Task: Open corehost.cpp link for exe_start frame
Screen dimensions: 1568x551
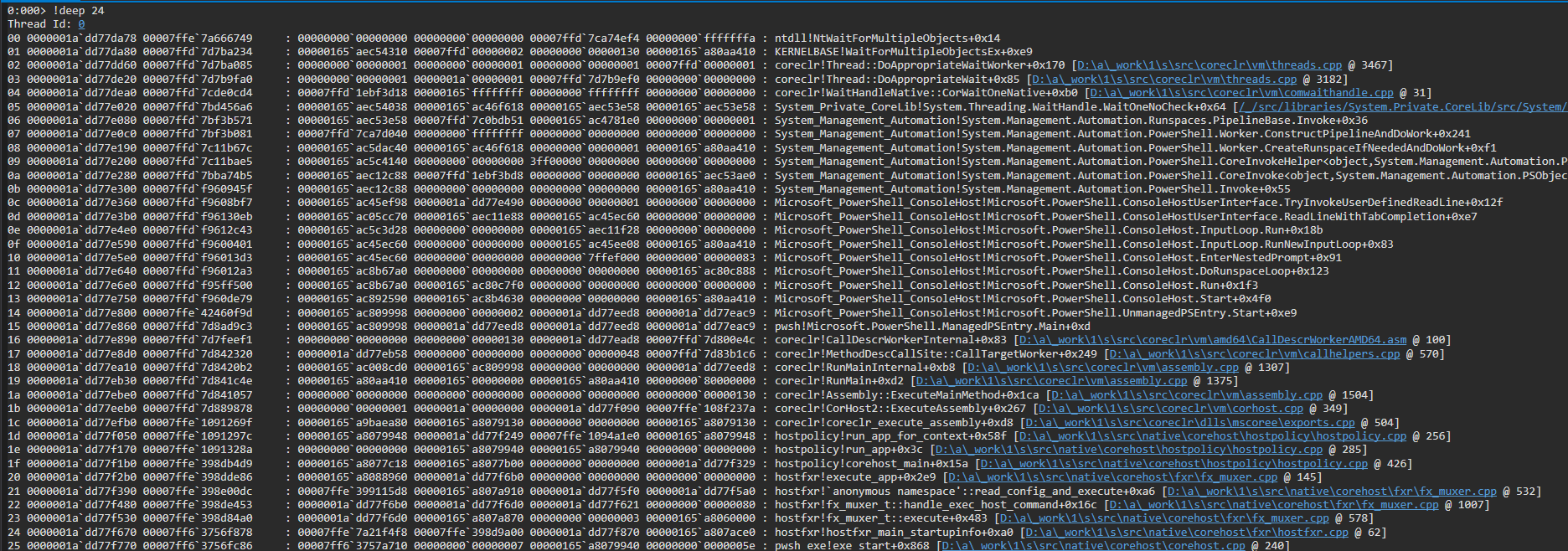Action: pyautogui.click(x=1093, y=546)
